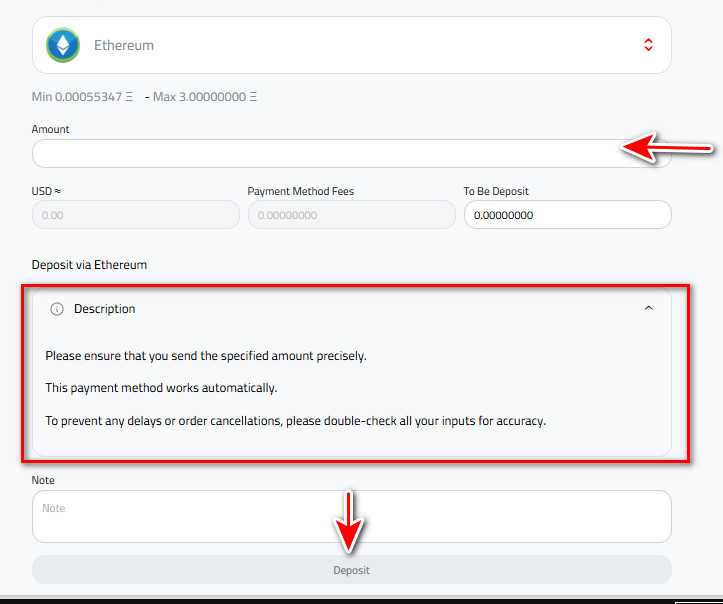723x604 pixels.
Task: Collapse the Description panel chevron
Action: 649,308
